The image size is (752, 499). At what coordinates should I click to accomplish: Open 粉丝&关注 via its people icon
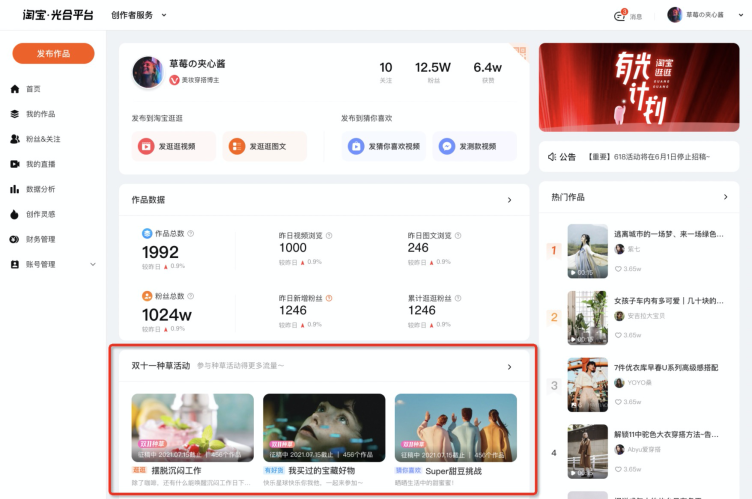(x=15, y=139)
